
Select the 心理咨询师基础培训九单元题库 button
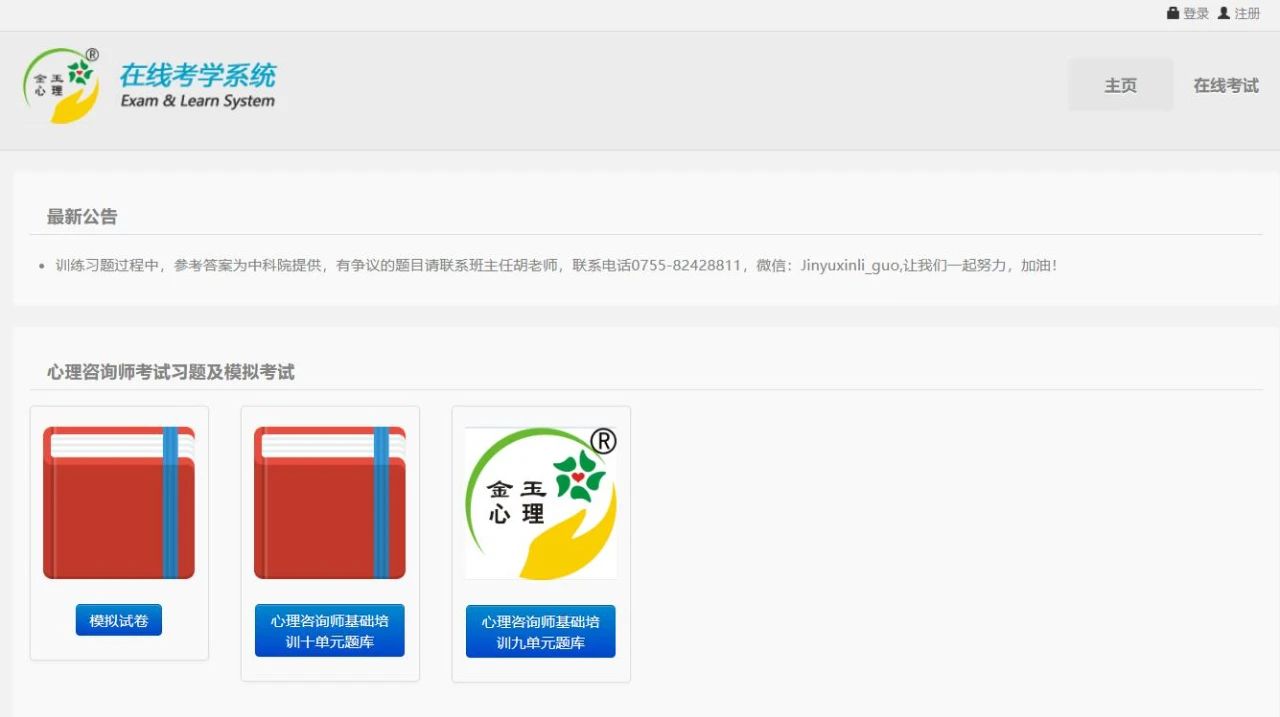click(x=541, y=631)
